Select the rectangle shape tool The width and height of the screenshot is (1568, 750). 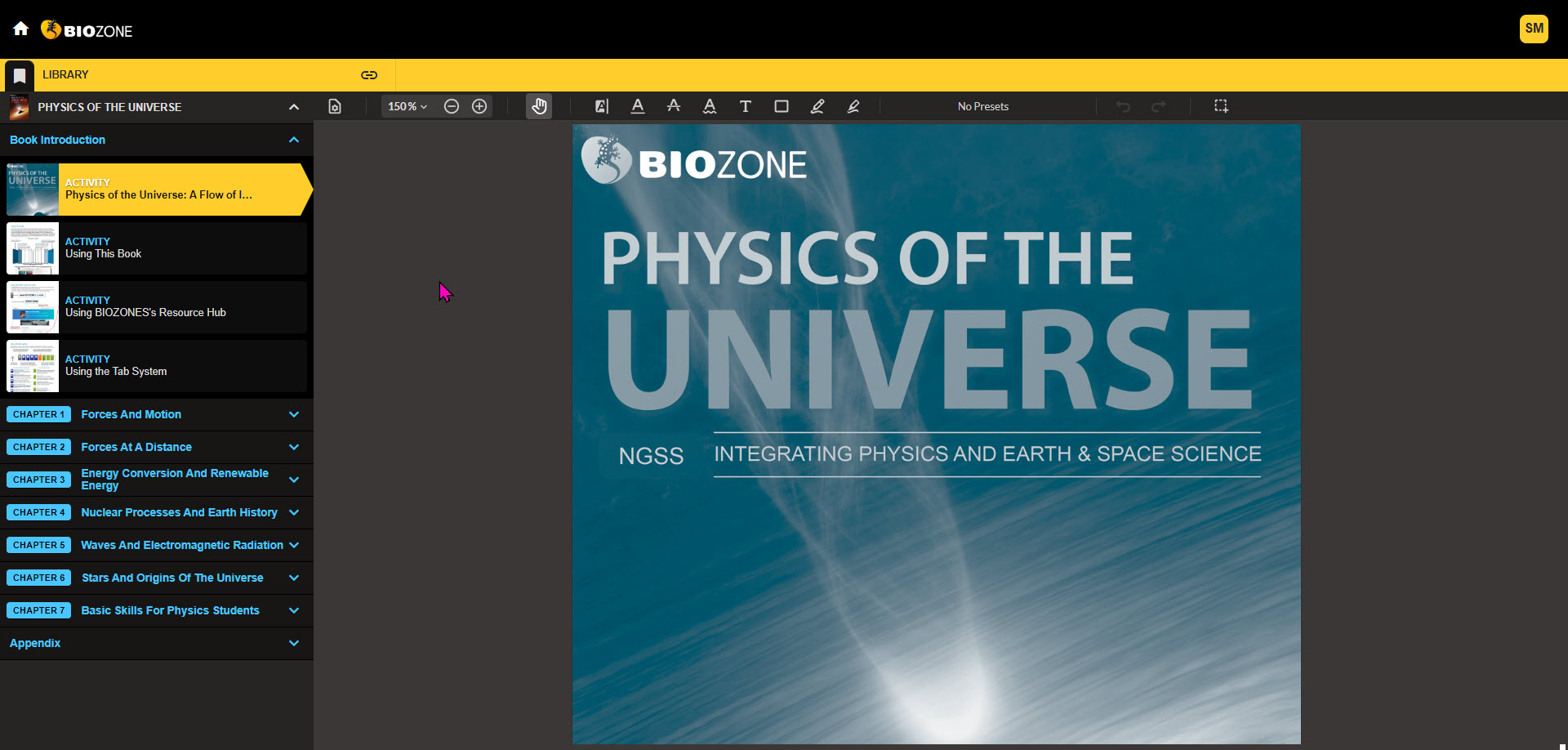coord(782,106)
